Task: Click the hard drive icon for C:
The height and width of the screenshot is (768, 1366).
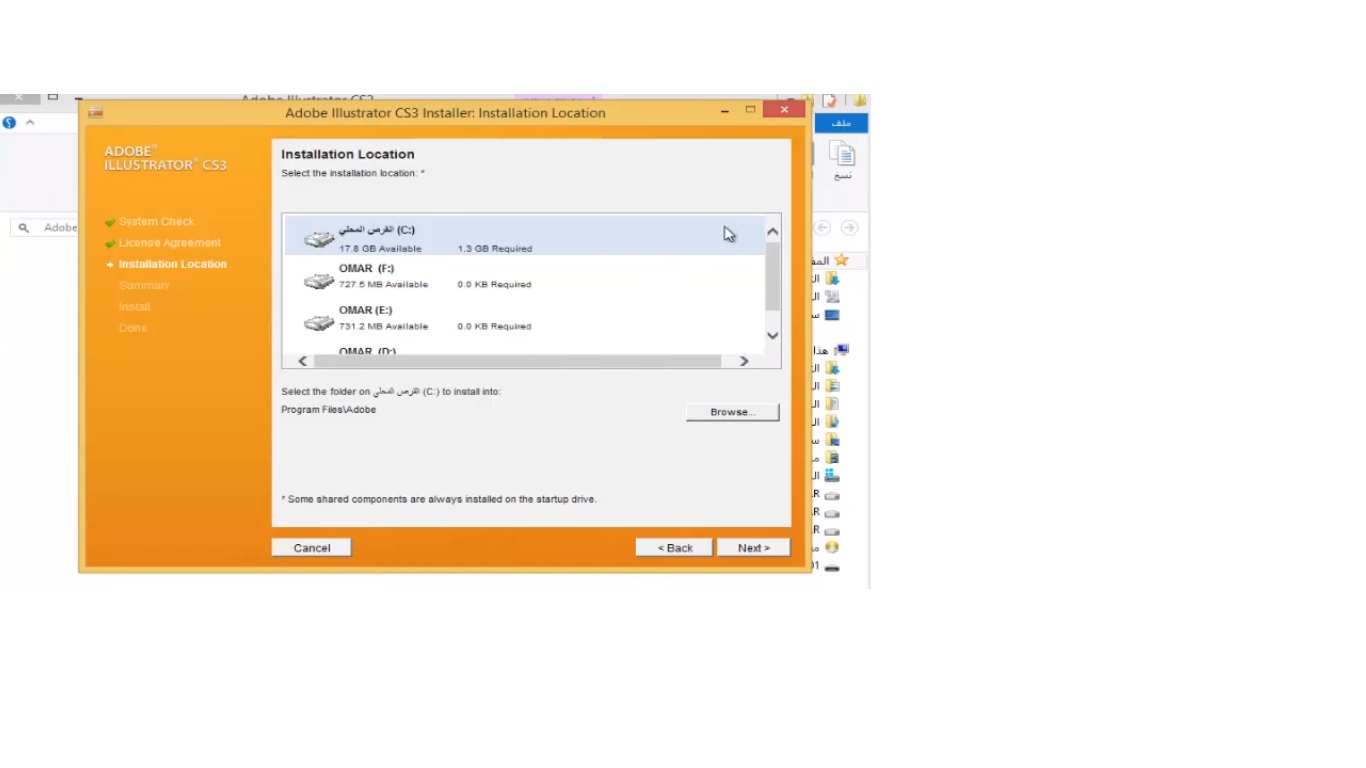Action: coord(319,239)
